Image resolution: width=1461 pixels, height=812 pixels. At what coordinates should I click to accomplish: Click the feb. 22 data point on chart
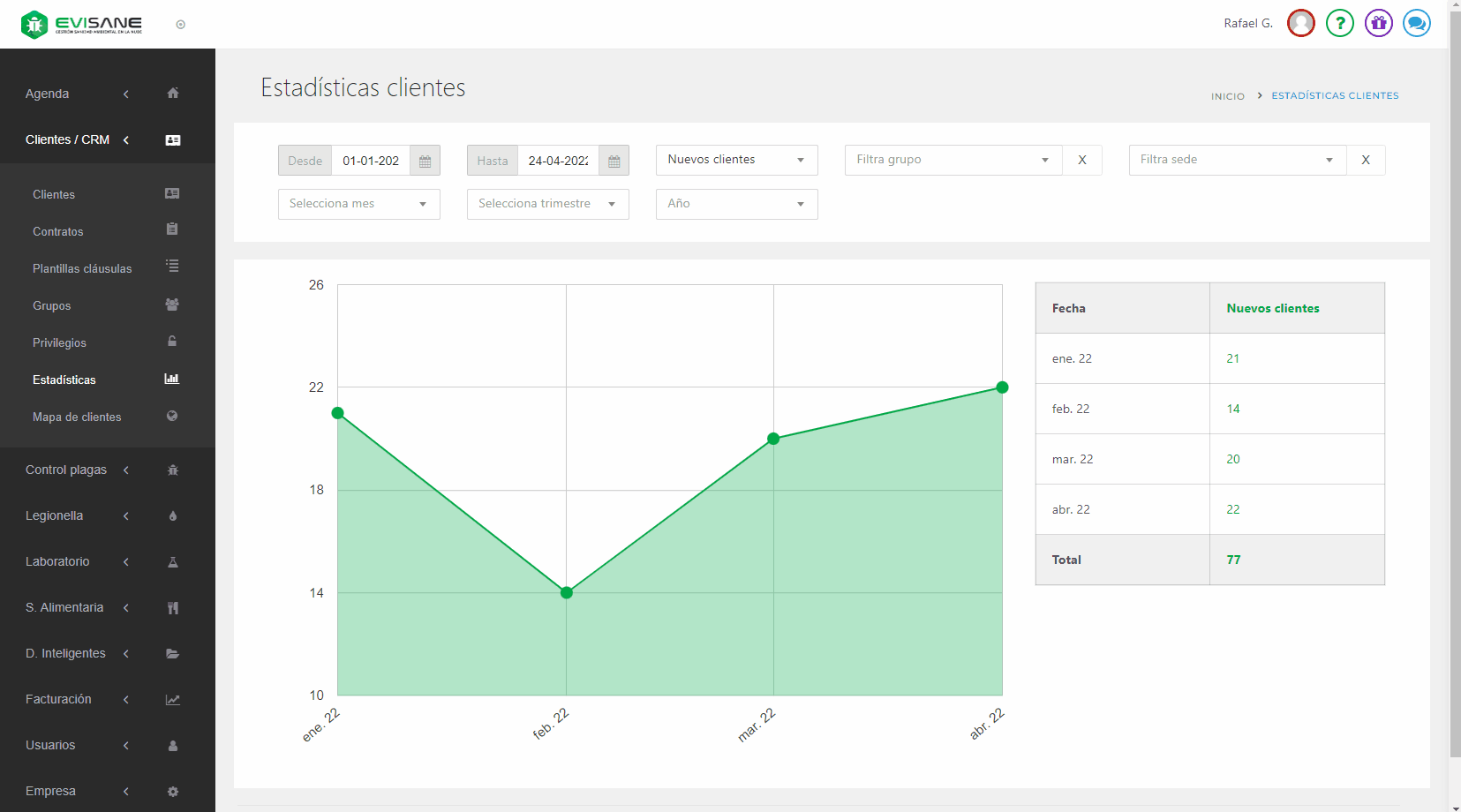[x=567, y=592]
